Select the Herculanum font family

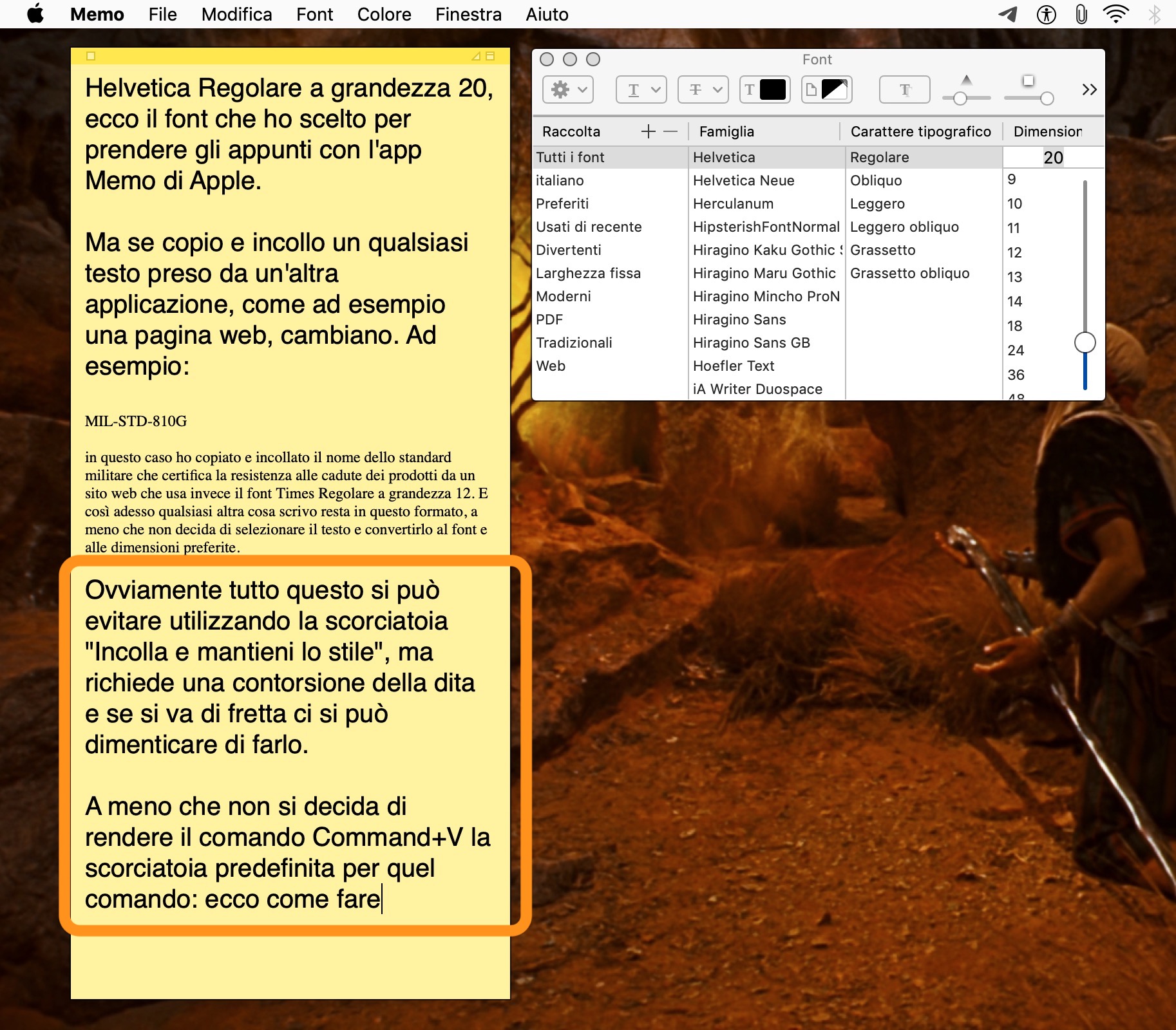coord(766,203)
